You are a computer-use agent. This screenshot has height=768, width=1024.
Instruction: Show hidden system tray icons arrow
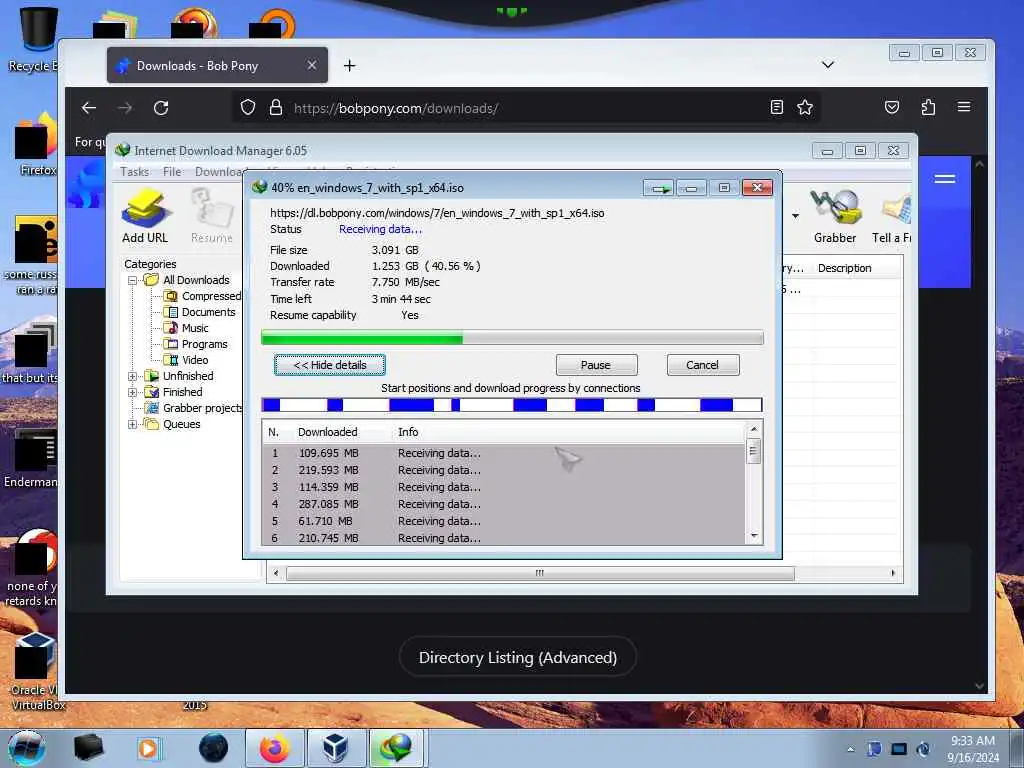coord(850,750)
